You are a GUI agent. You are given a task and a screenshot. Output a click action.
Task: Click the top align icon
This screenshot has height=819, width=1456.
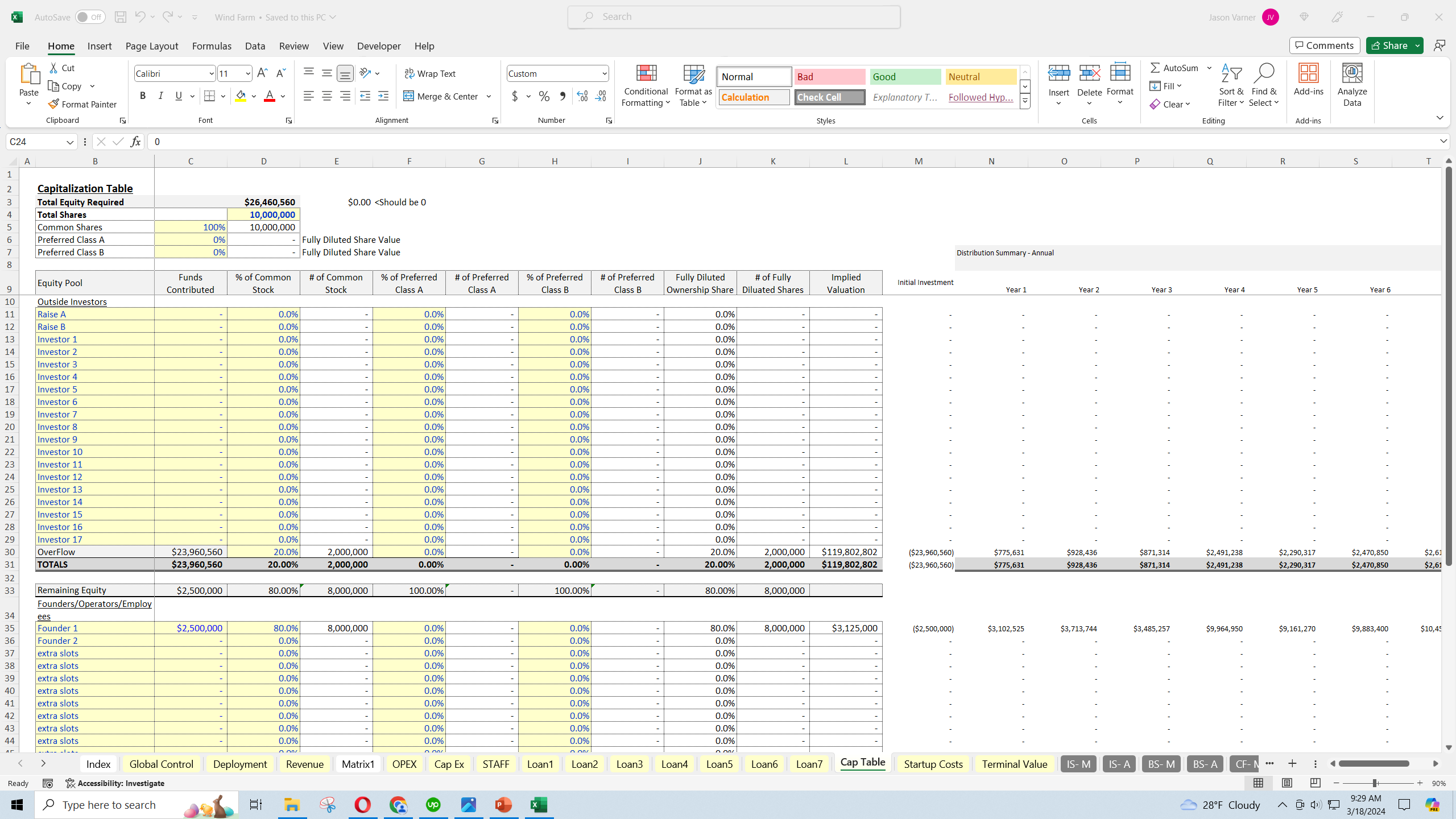click(308, 73)
